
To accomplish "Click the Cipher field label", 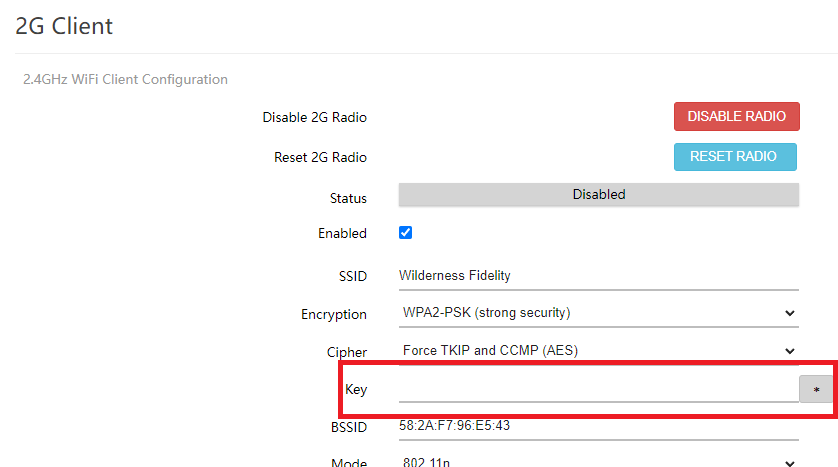I will (x=347, y=352).
